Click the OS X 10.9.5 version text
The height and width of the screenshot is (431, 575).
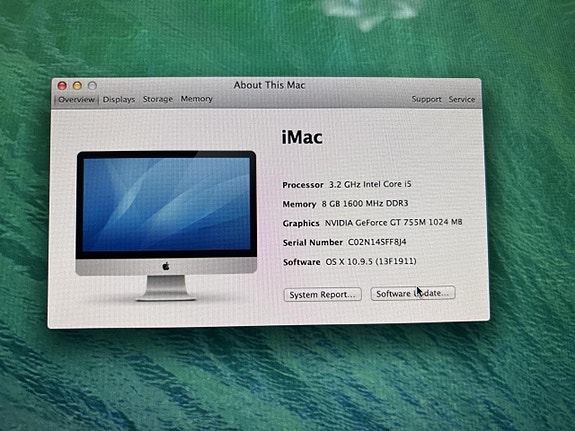coord(371,261)
